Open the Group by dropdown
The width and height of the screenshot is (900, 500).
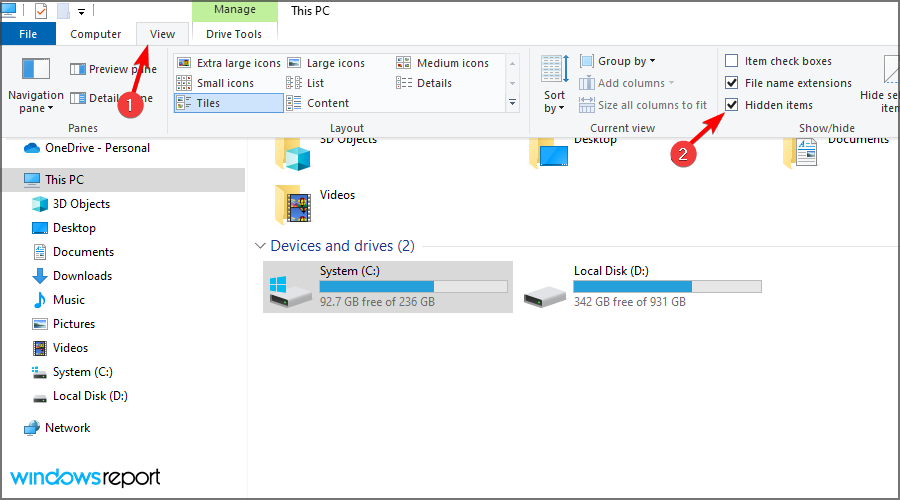click(x=618, y=61)
